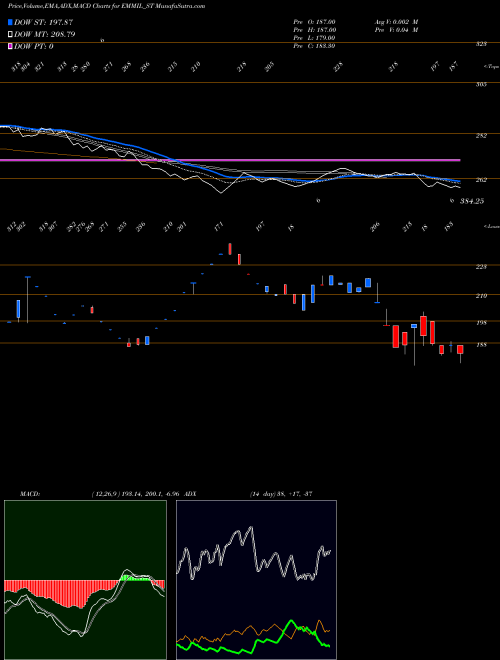Click the 323 price axis label
Screen dimensions: 500x660
481,44
